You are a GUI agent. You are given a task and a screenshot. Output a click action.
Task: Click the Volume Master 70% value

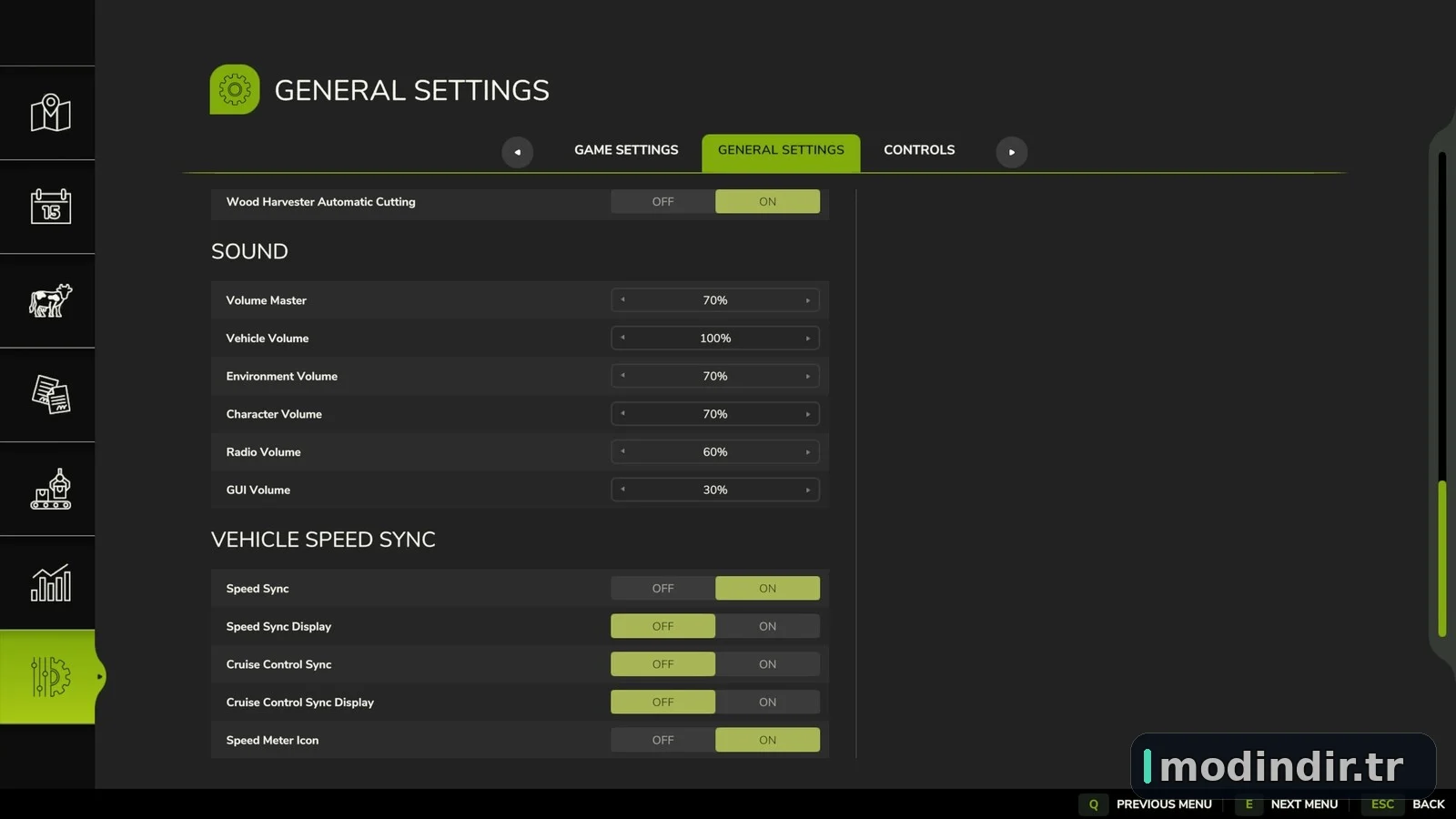[715, 300]
